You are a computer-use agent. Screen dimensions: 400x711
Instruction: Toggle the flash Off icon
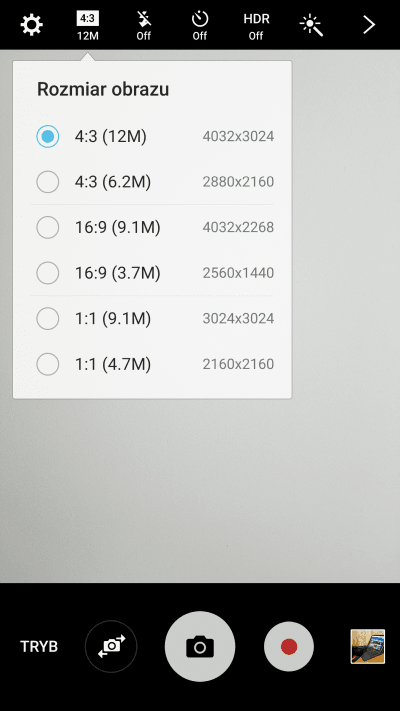pyautogui.click(x=144, y=25)
